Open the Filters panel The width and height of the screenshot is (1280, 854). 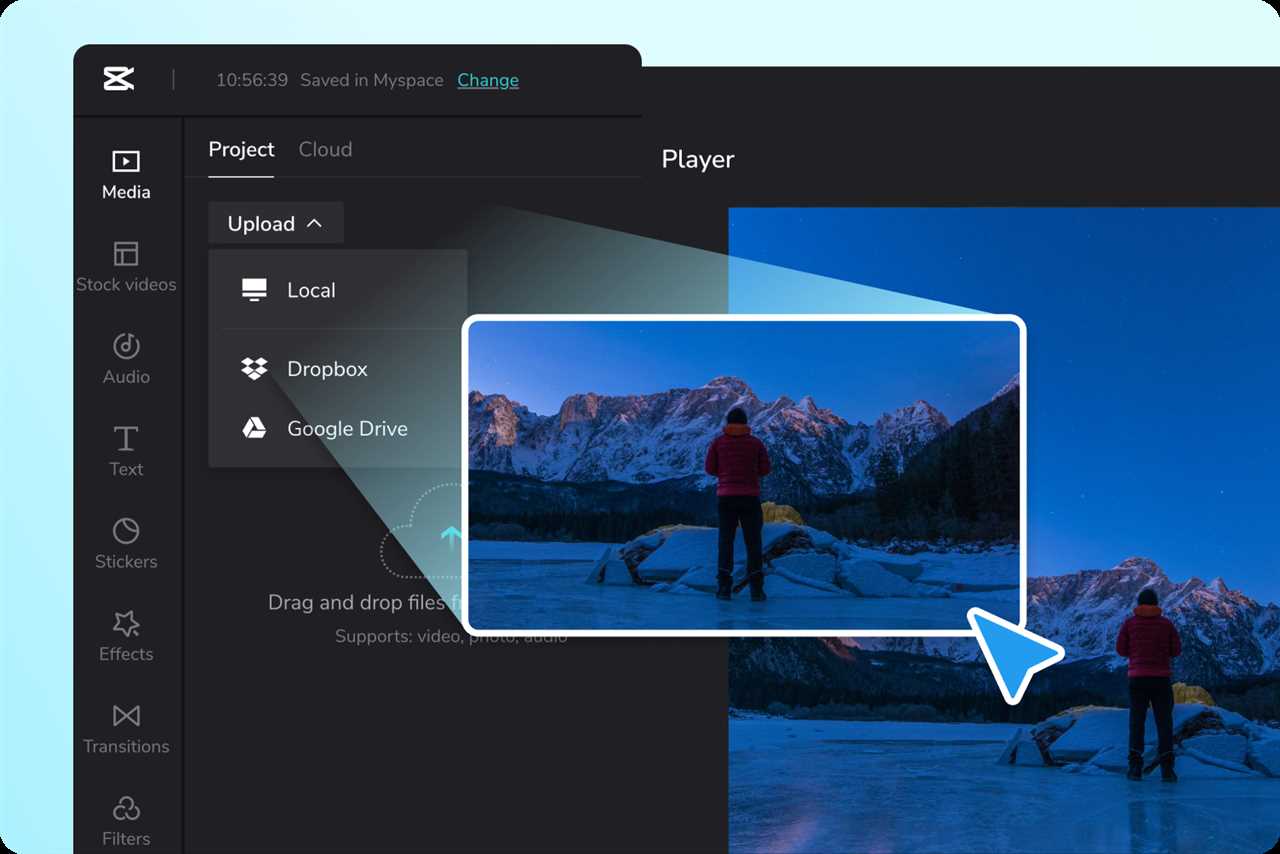(x=126, y=808)
